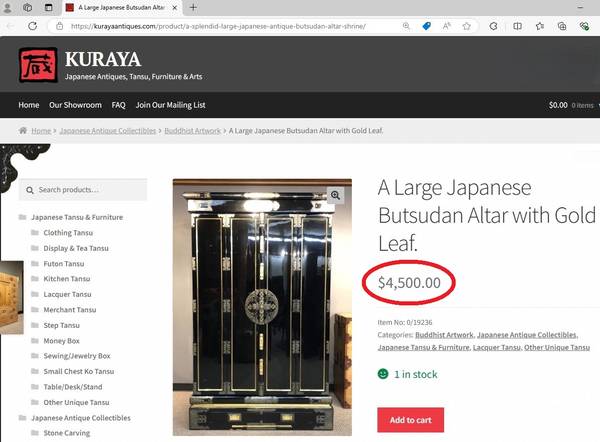Click the Add to cart button

[411, 420]
